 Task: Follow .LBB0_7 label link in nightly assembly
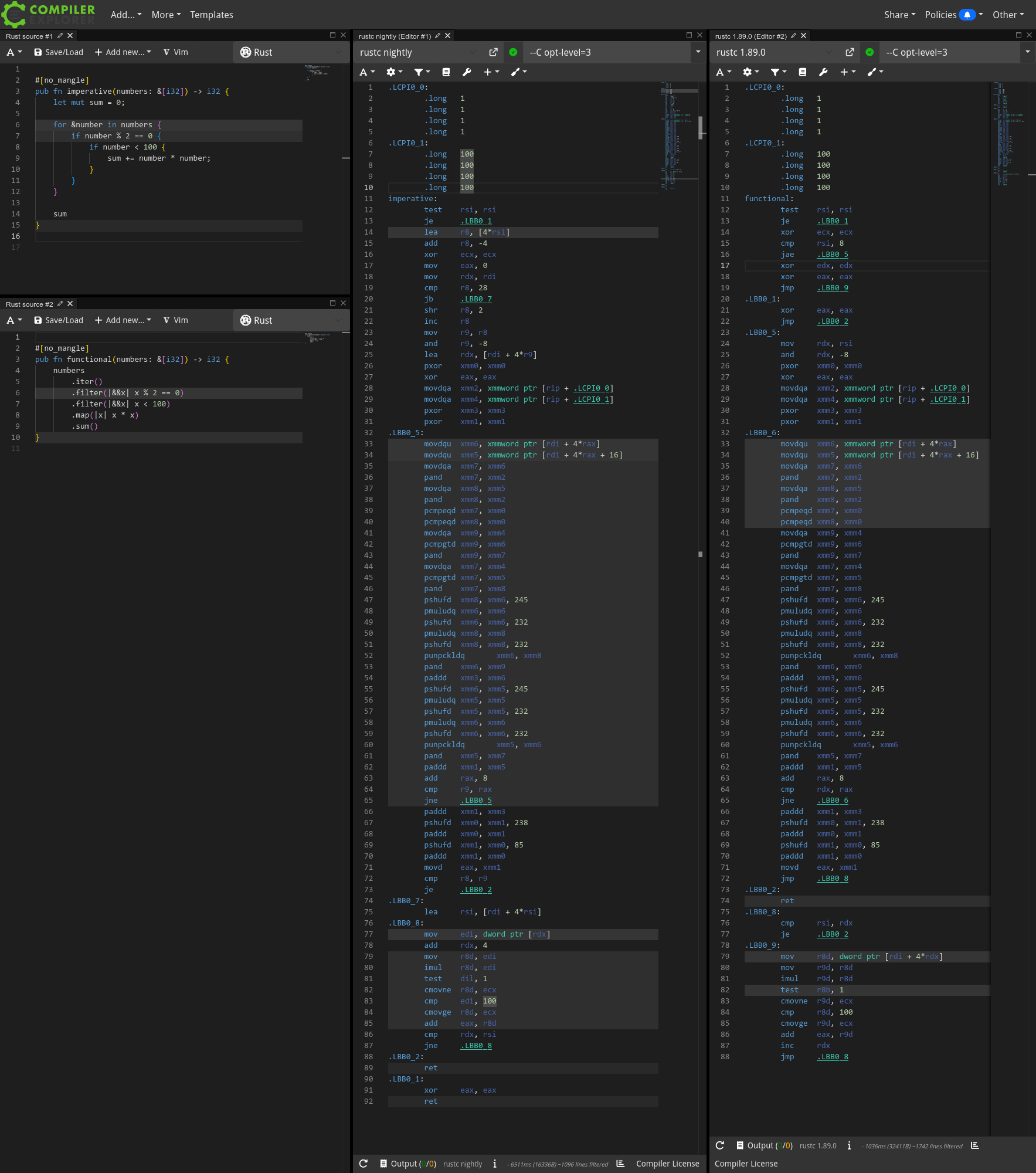point(476,299)
